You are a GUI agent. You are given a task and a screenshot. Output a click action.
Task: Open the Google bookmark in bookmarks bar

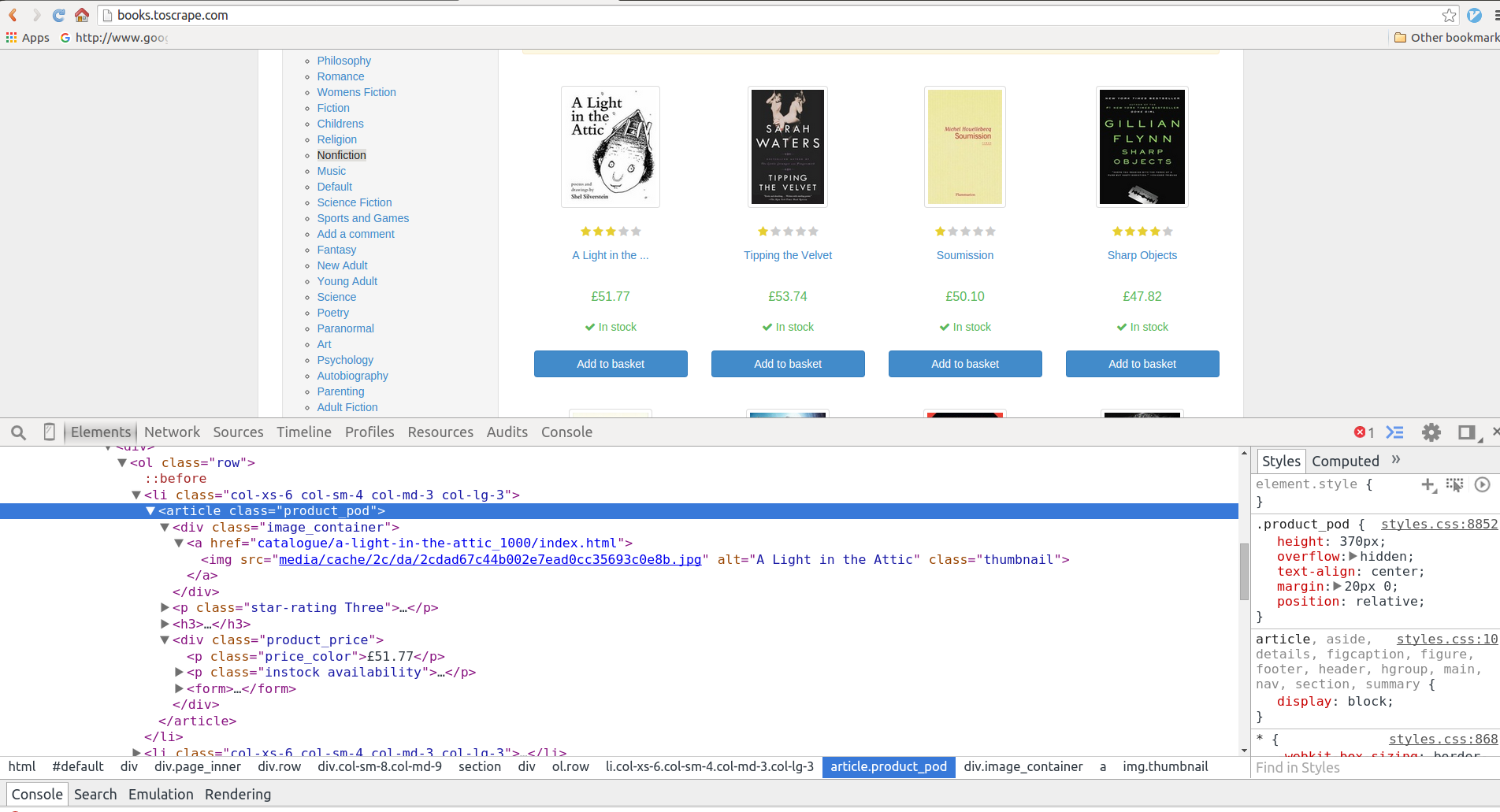pyautogui.click(x=114, y=38)
